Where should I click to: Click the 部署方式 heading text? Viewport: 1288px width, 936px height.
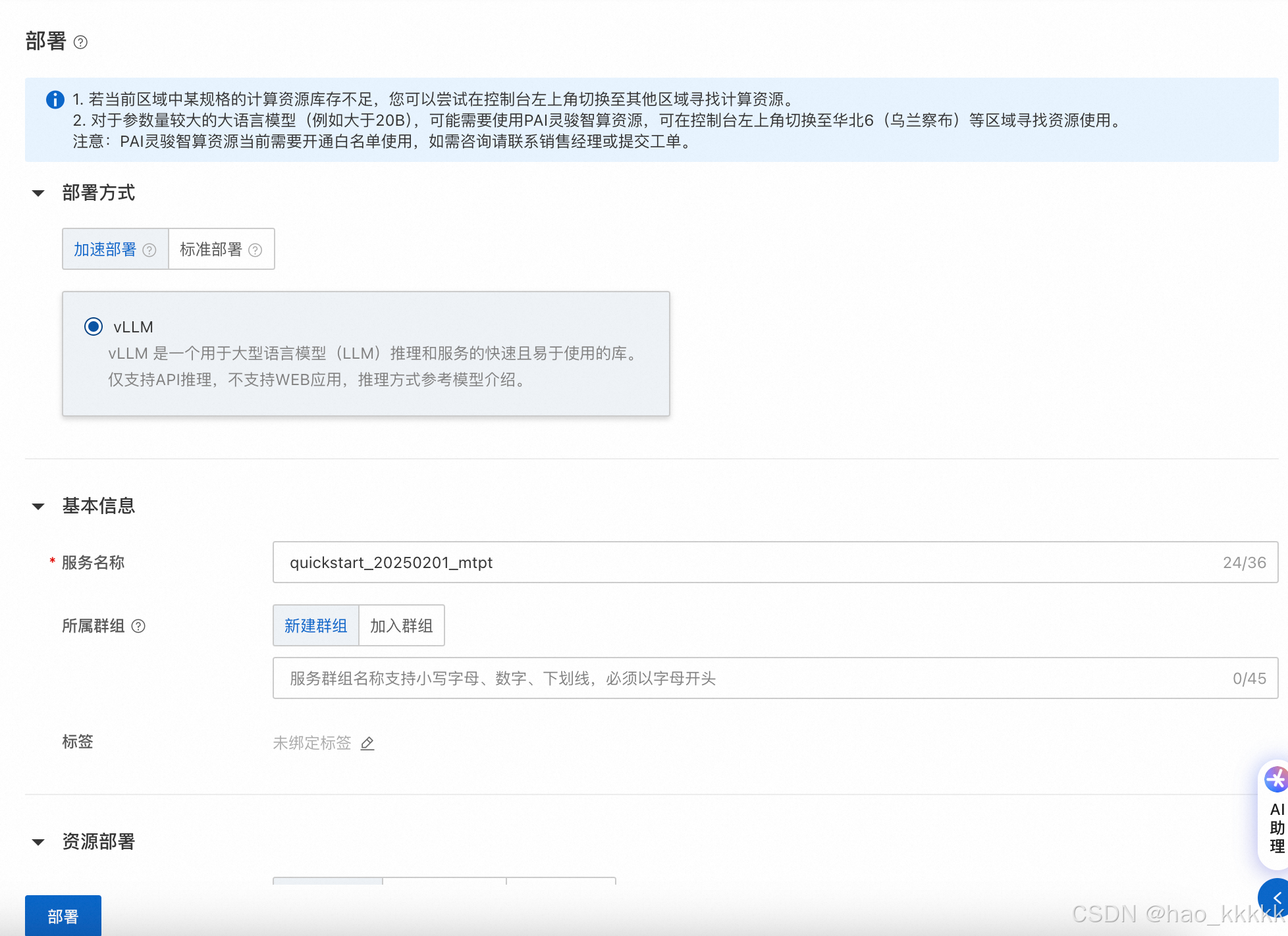(x=99, y=193)
